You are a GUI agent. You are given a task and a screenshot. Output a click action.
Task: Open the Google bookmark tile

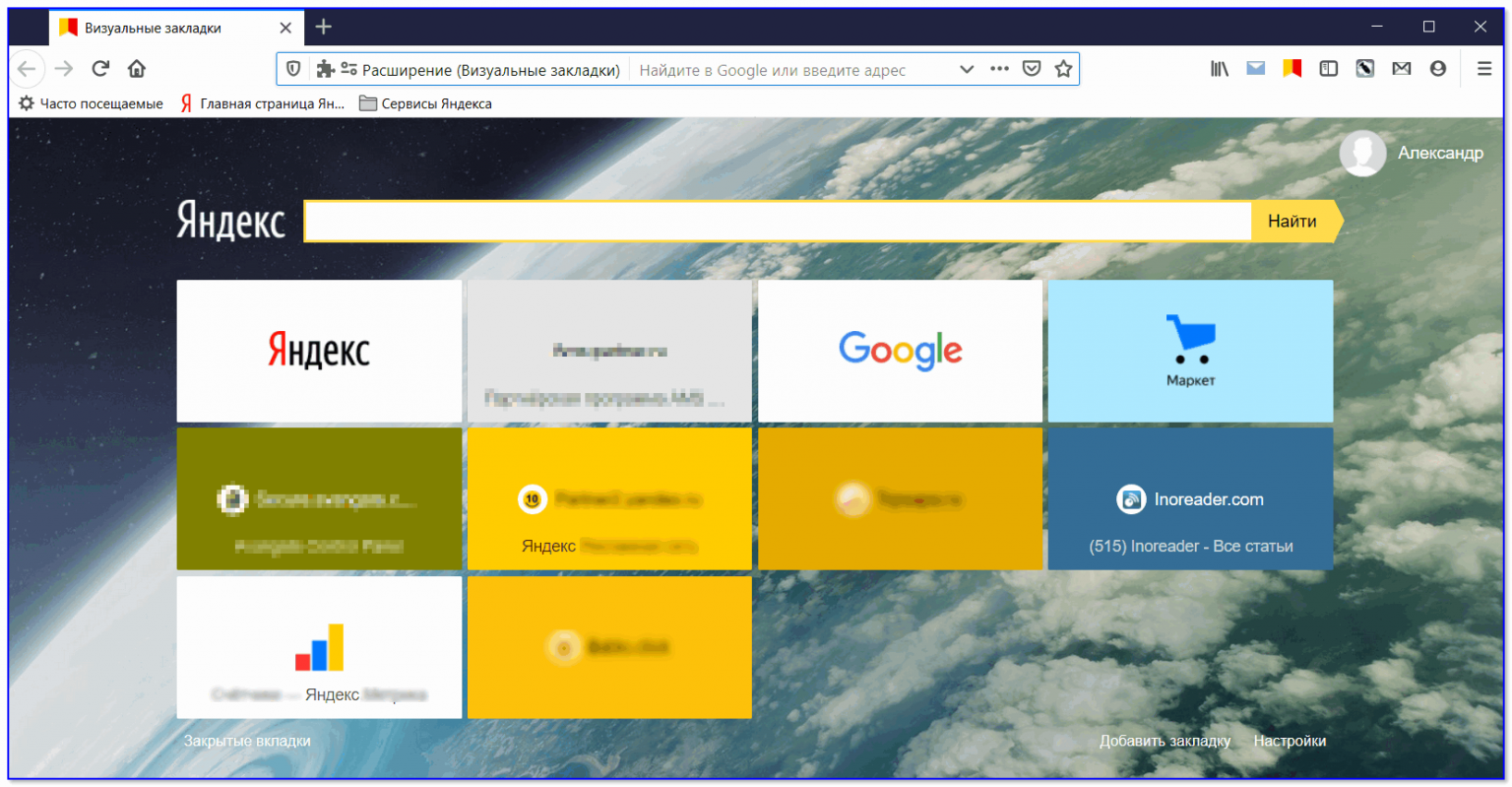pyautogui.click(x=900, y=351)
